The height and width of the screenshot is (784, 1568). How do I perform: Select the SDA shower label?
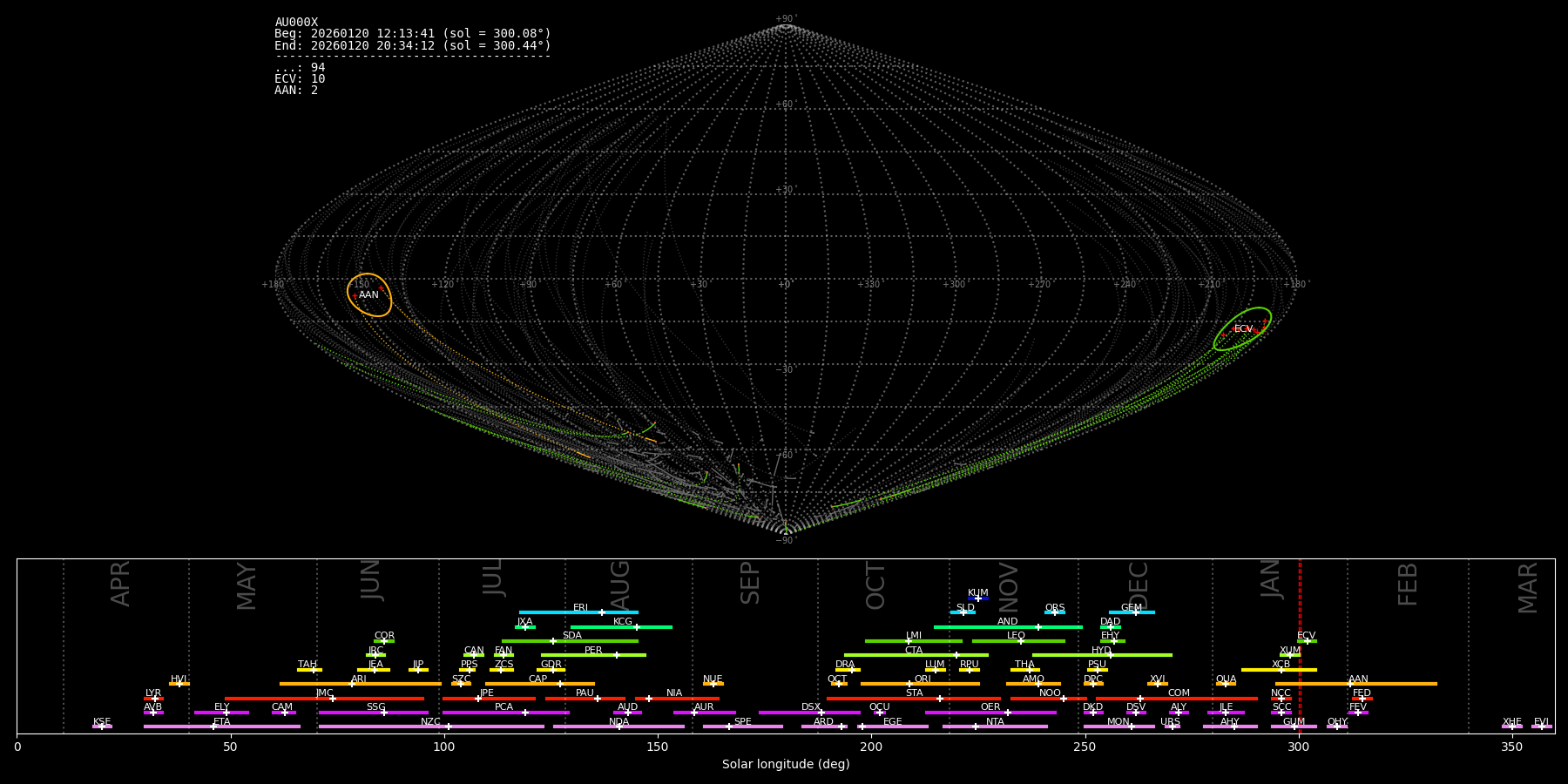click(x=571, y=636)
